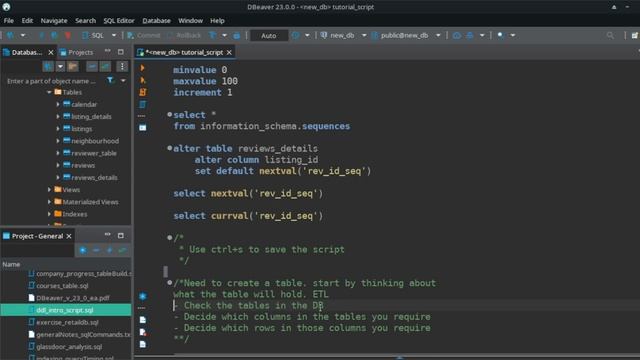Open the SQL editor toolbar button

[93, 36]
